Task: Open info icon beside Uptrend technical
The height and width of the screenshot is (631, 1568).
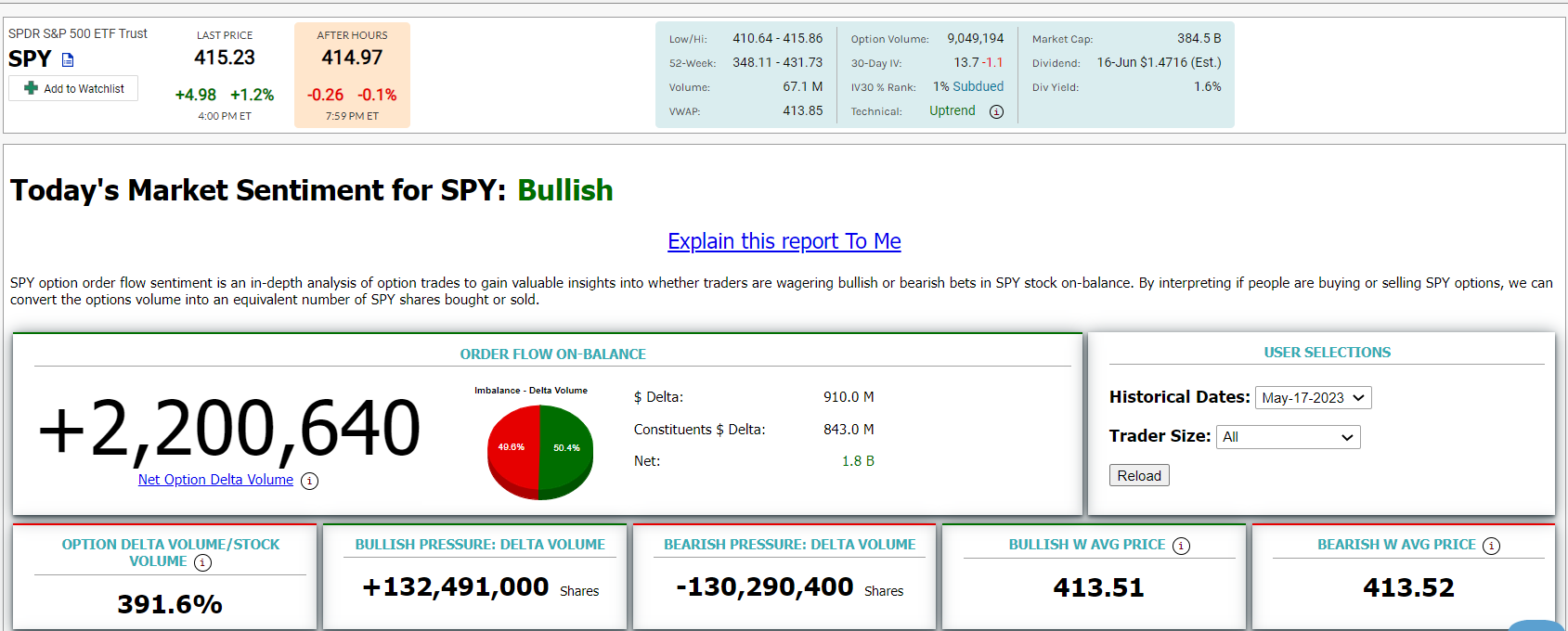Action: (x=996, y=111)
